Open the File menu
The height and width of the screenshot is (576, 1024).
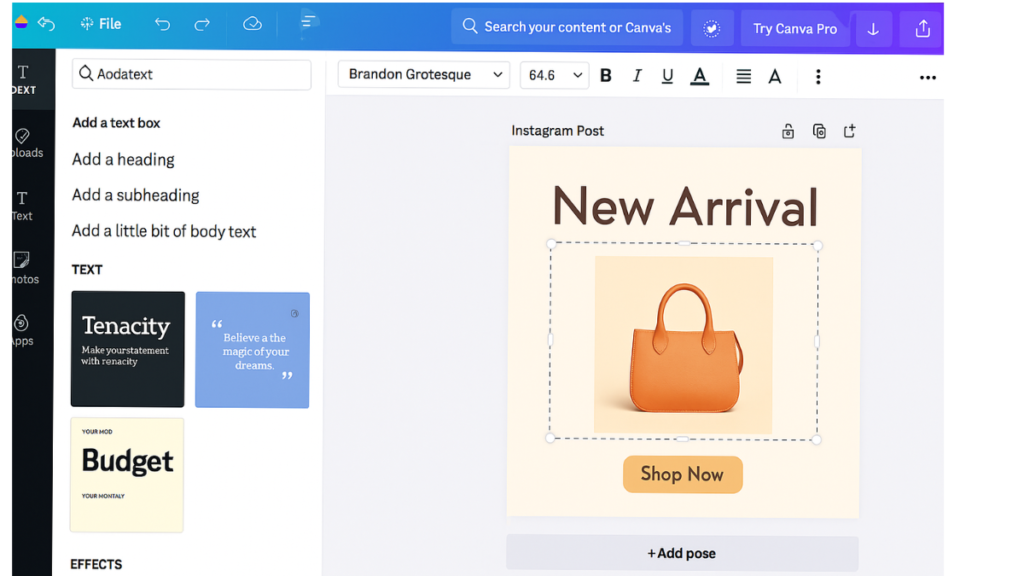pos(101,24)
